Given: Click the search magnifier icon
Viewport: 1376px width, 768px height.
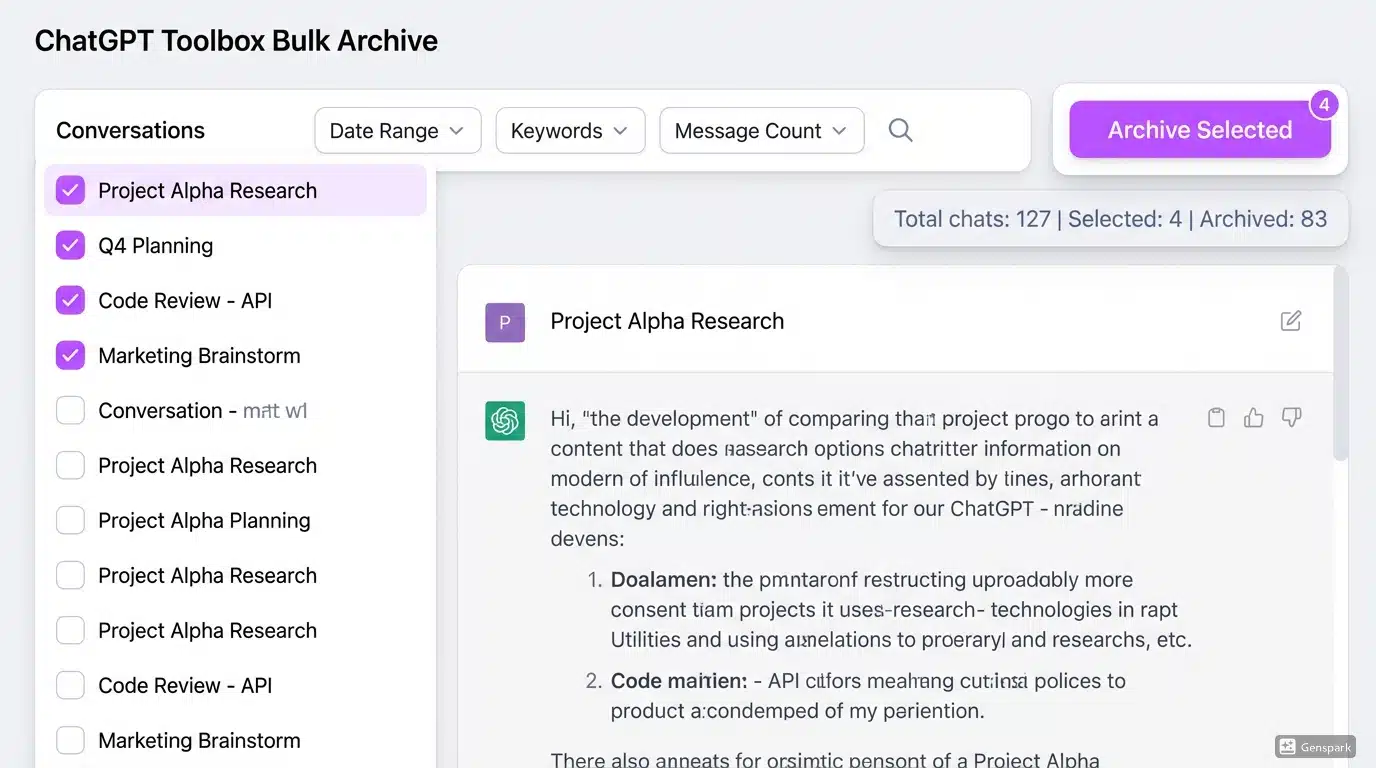Looking at the screenshot, I should click(899, 130).
